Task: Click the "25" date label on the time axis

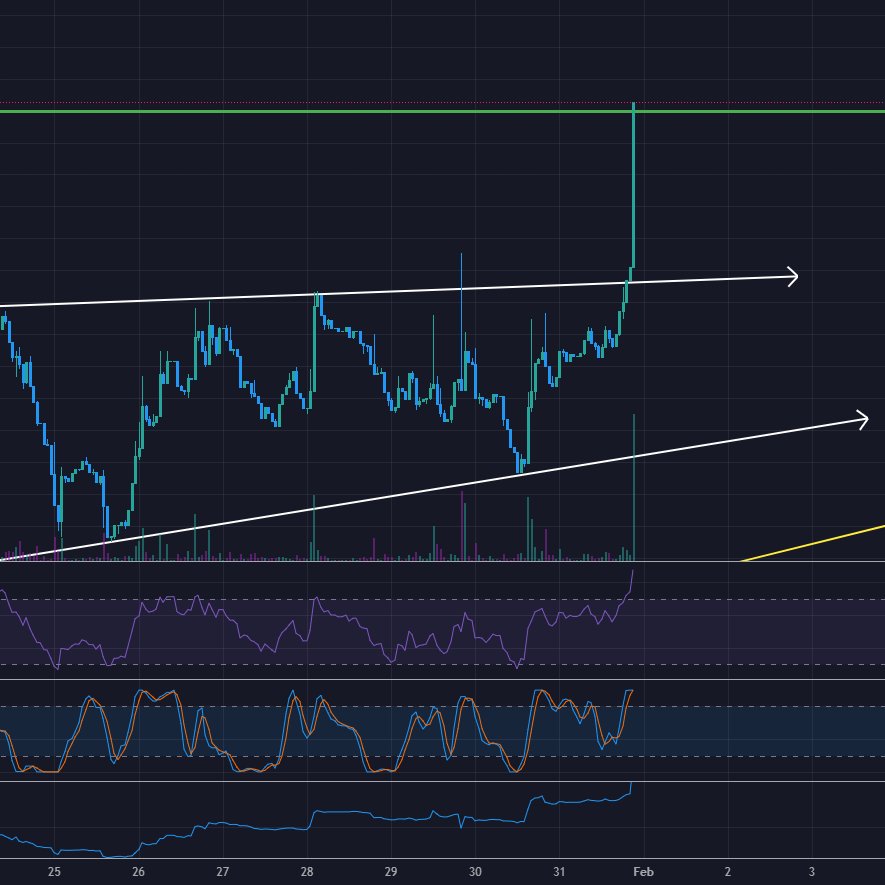Action: (54, 871)
